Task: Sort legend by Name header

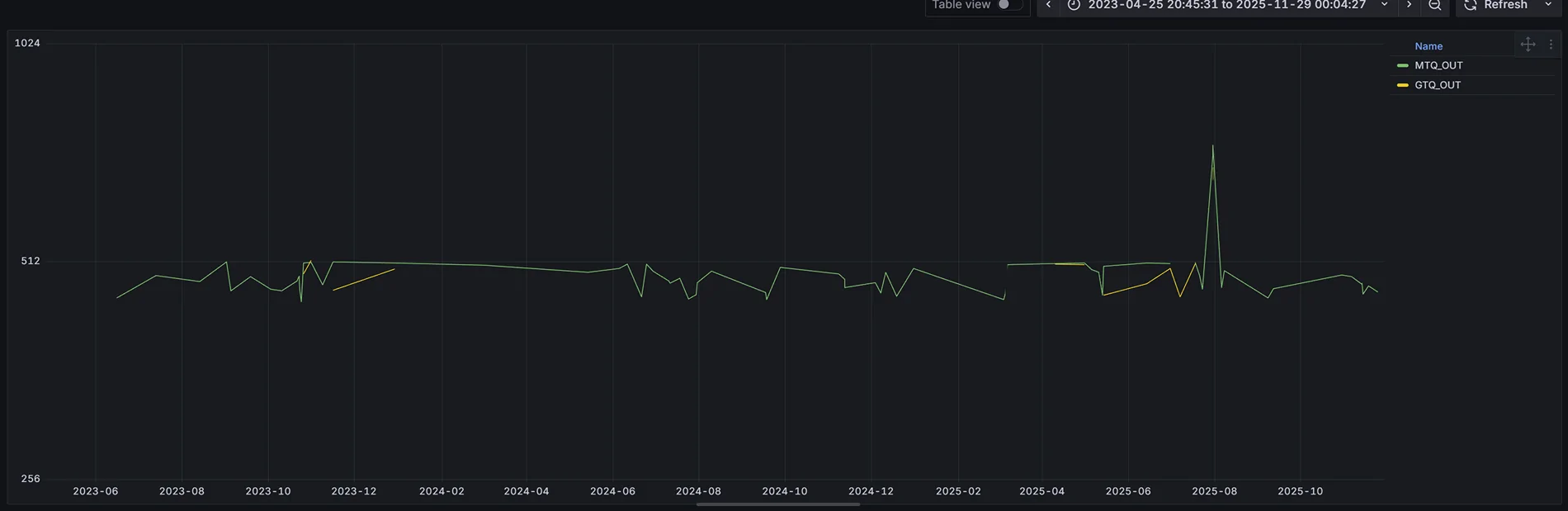Action: tap(1429, 46)
